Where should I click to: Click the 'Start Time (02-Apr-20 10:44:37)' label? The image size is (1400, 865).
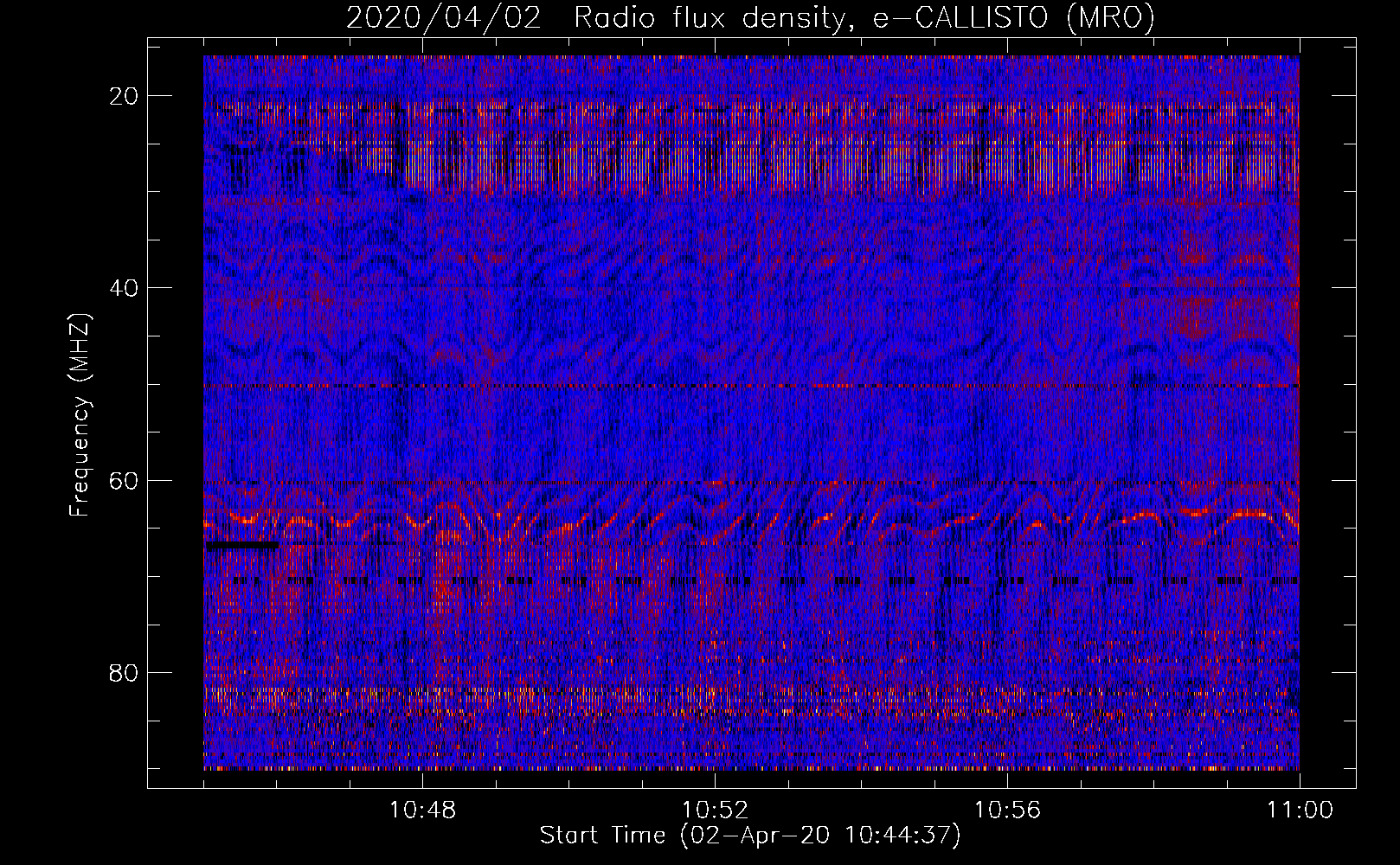(750, 836)
